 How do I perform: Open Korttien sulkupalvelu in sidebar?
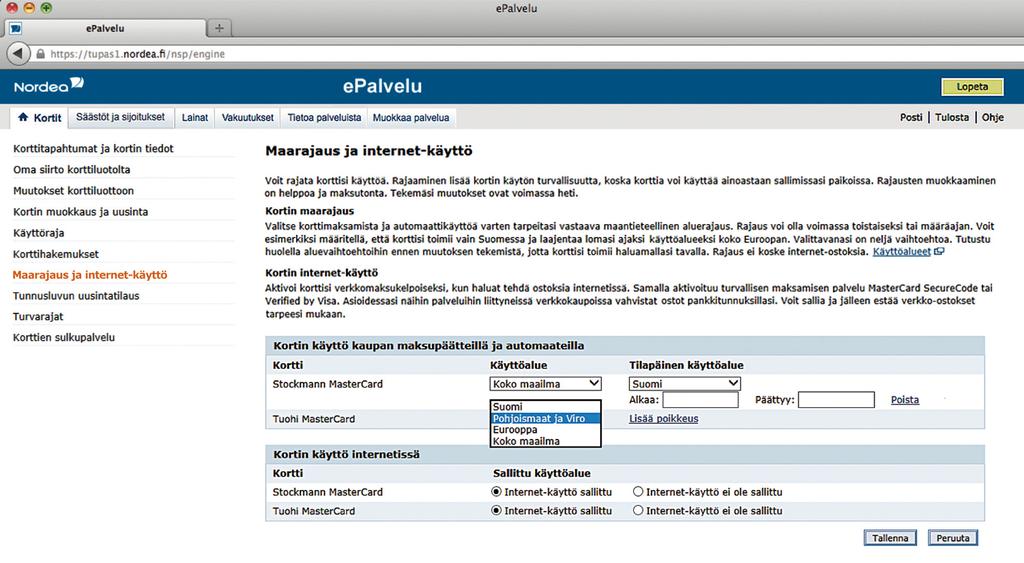[x=64, y=337]
